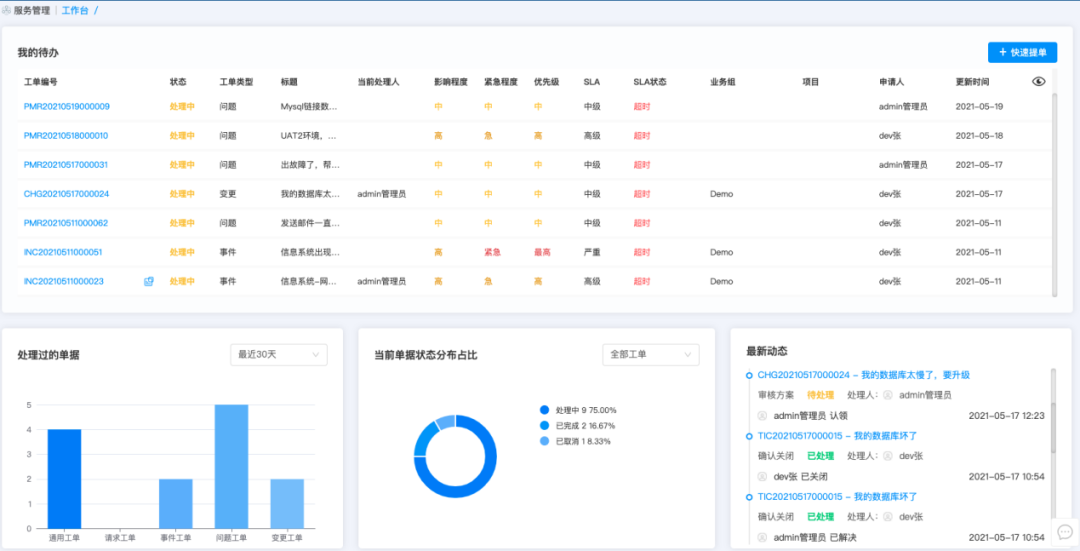Click the 已取消 legend dot

545,441
